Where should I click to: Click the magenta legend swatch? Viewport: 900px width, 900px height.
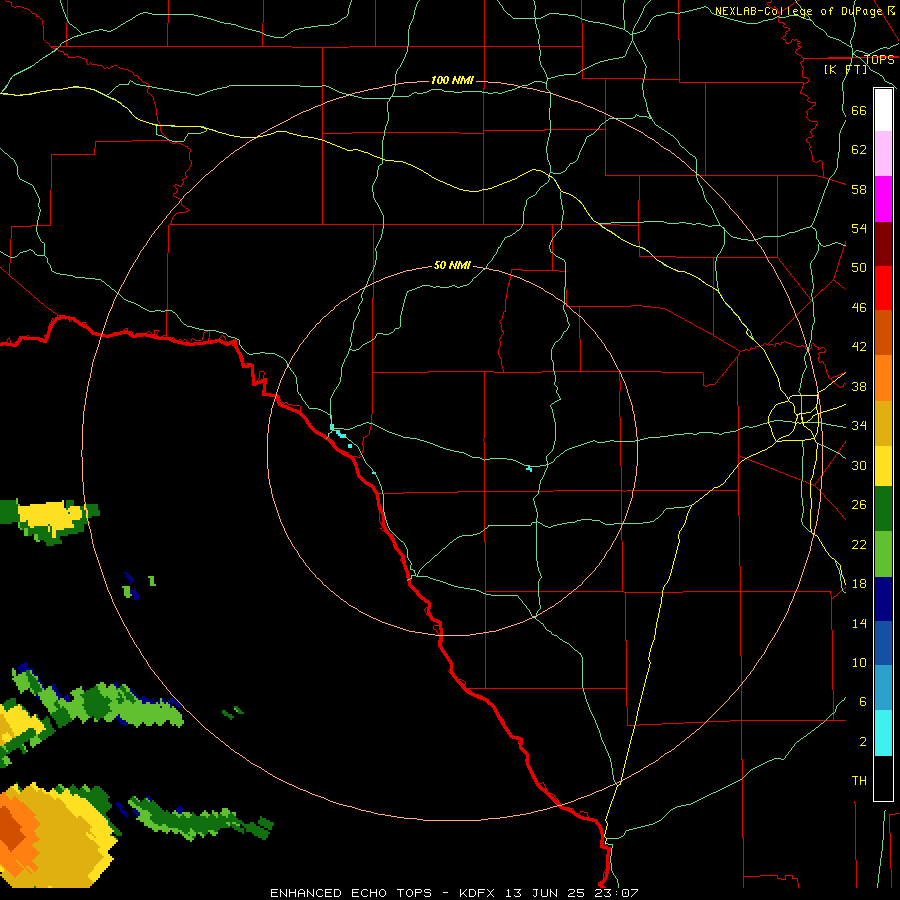(x=883, y=199)
